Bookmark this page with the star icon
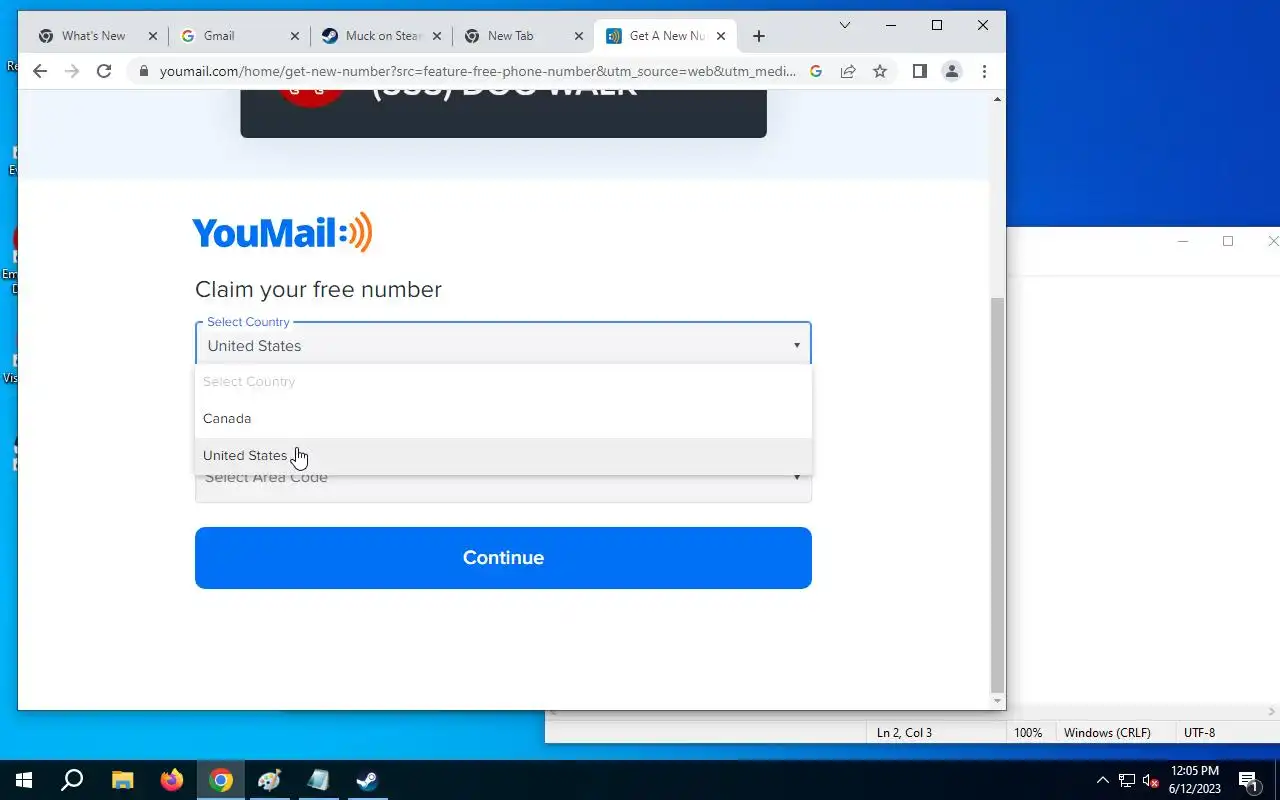The height and width of the screenshot is (800, 1280). tap(880, 71)
